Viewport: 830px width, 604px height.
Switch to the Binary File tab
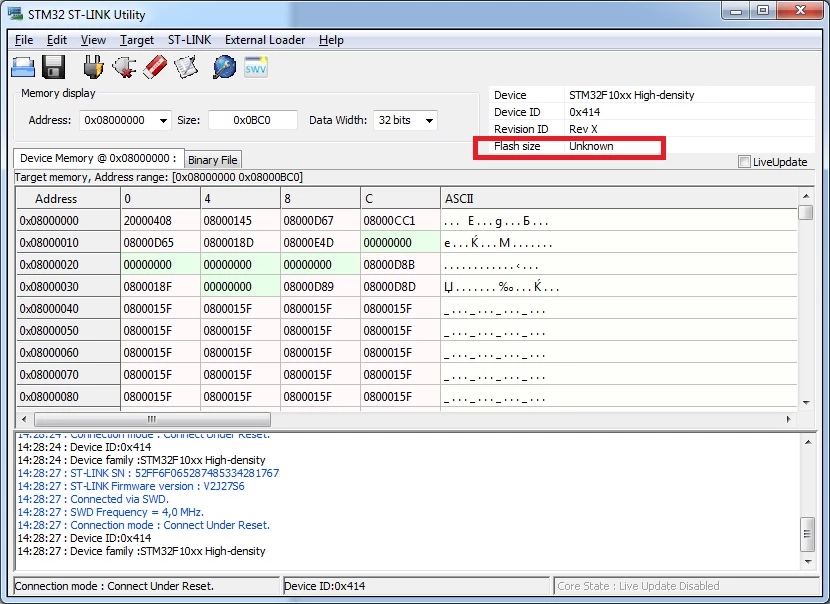point(213,160)
